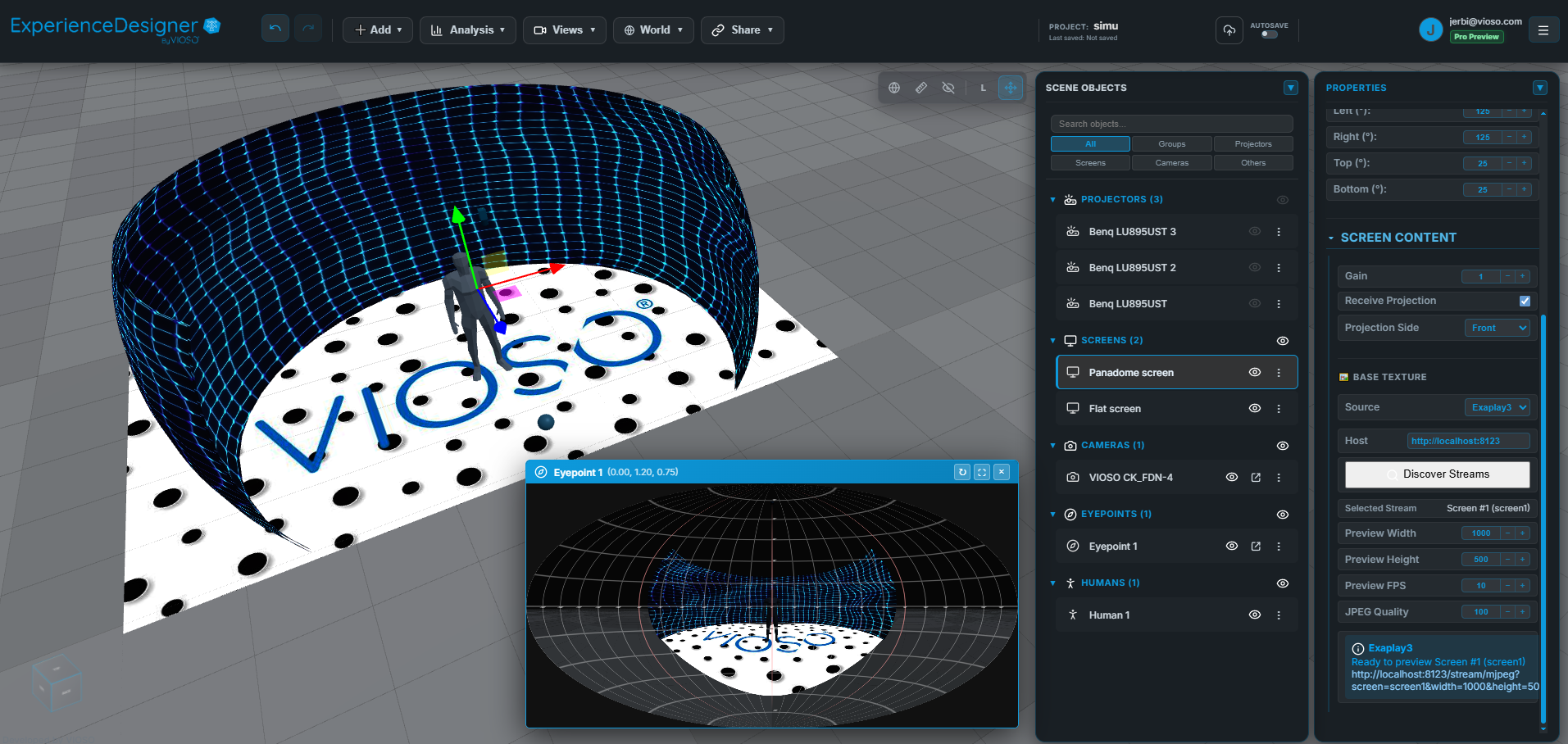The width and height of the screenshot is (1568, 744).
Task: Collapse the Screens (2) group
Action: tap(1053, 341)
